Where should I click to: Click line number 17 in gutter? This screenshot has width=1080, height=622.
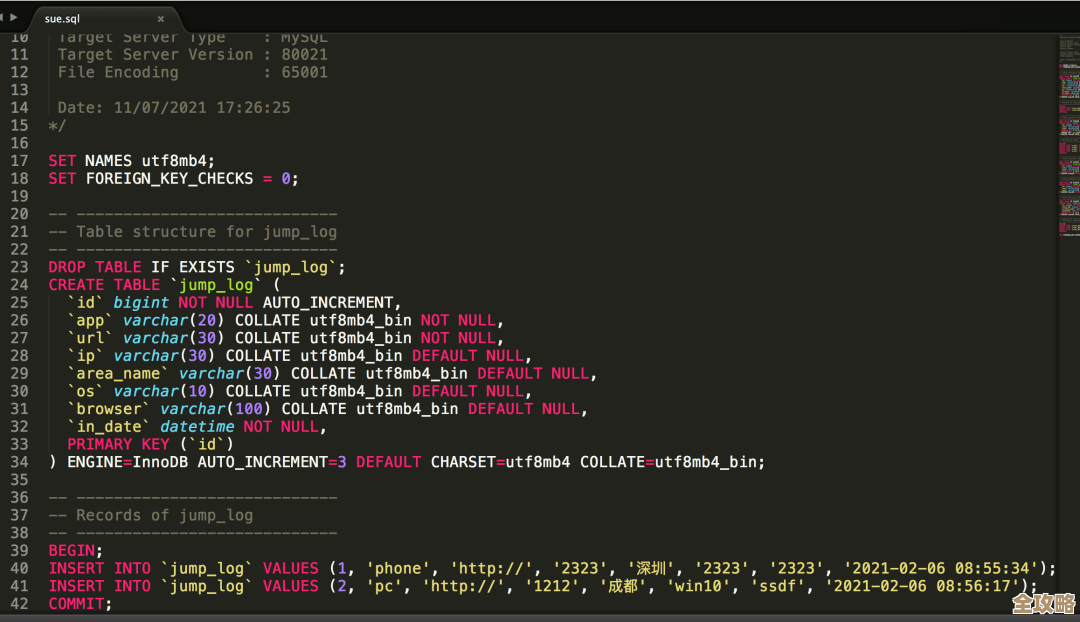[x=19, y=160]
